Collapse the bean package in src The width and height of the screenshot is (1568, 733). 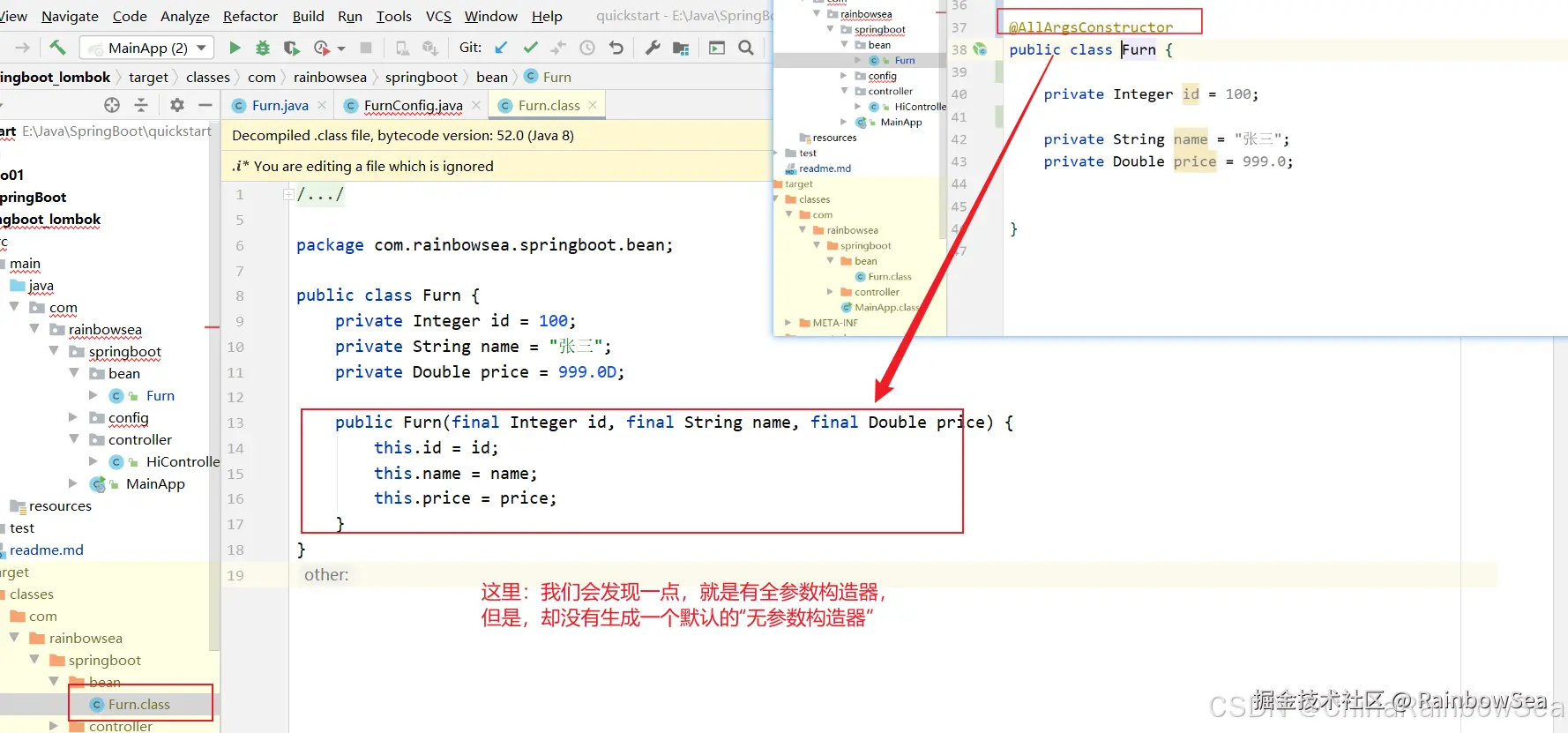tap(73, 373)
